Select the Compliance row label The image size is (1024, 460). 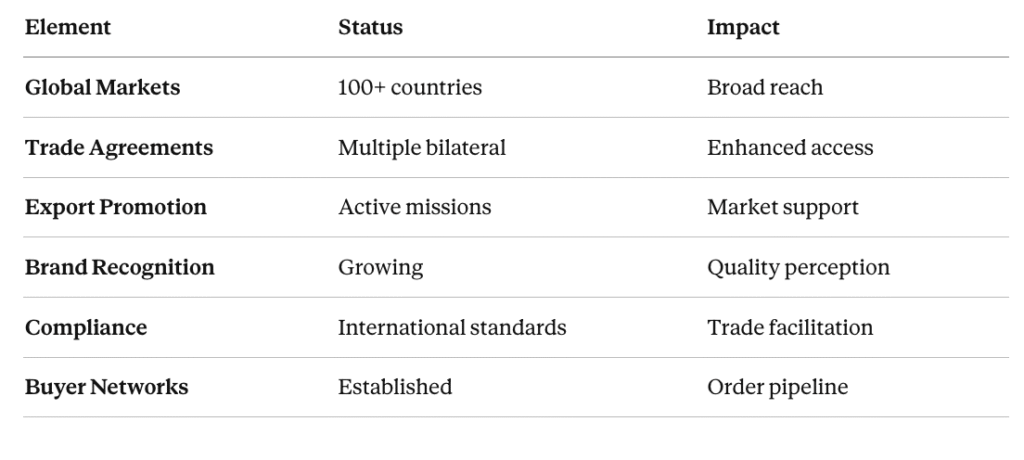tap(86, 328)
